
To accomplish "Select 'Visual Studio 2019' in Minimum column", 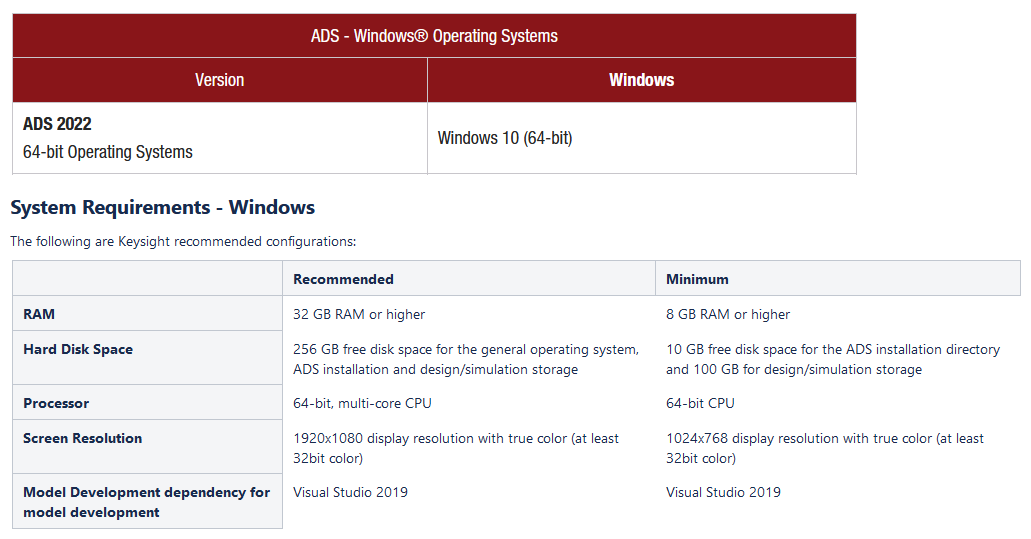I will (723, 492).
